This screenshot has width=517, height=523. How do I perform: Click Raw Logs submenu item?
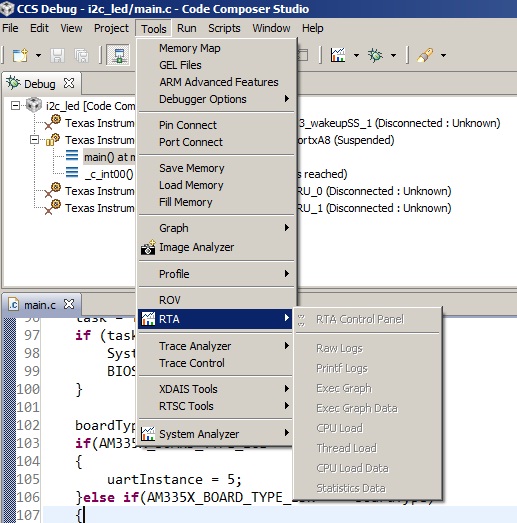[x=368, y=349]
